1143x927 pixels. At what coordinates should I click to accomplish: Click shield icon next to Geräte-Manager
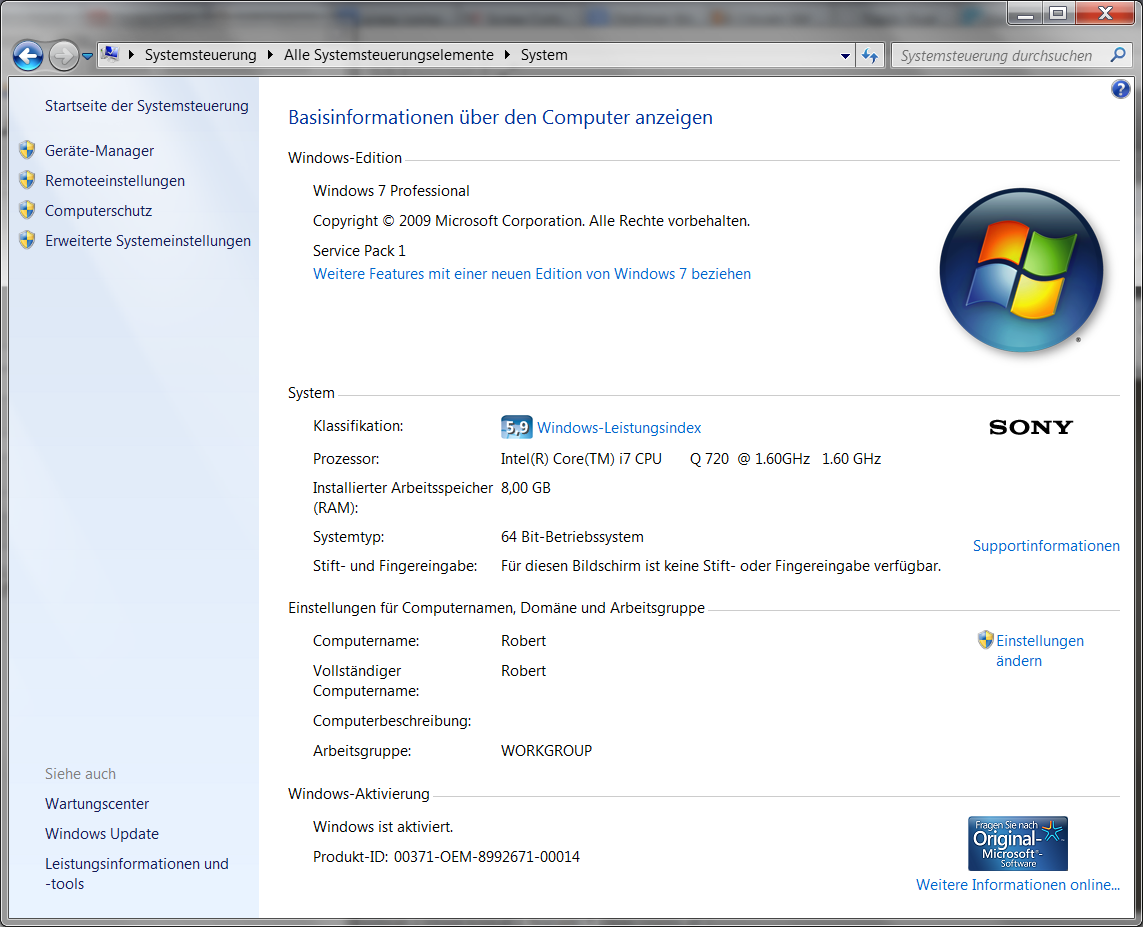(x=27, y=150)
